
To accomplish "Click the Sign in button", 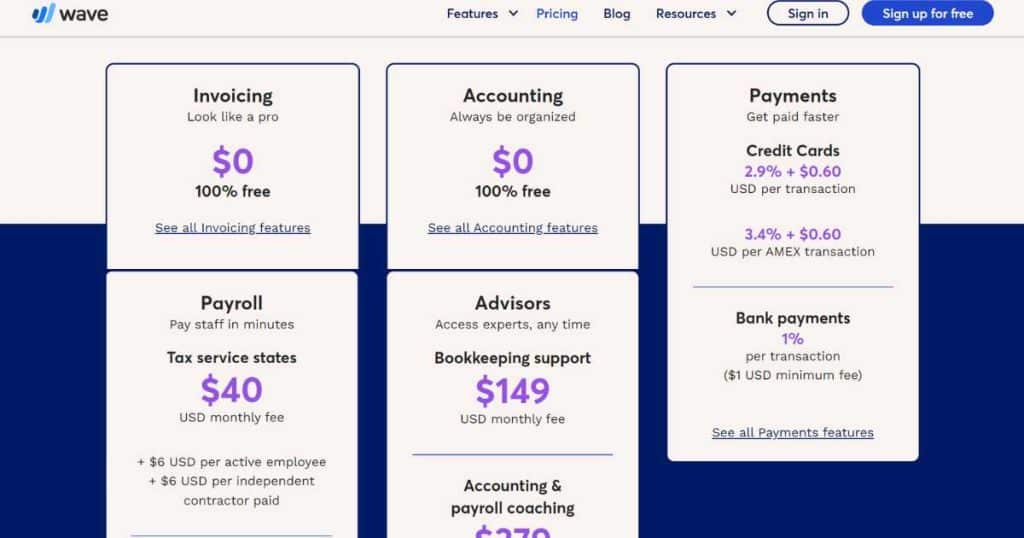I will click(808, 13).
